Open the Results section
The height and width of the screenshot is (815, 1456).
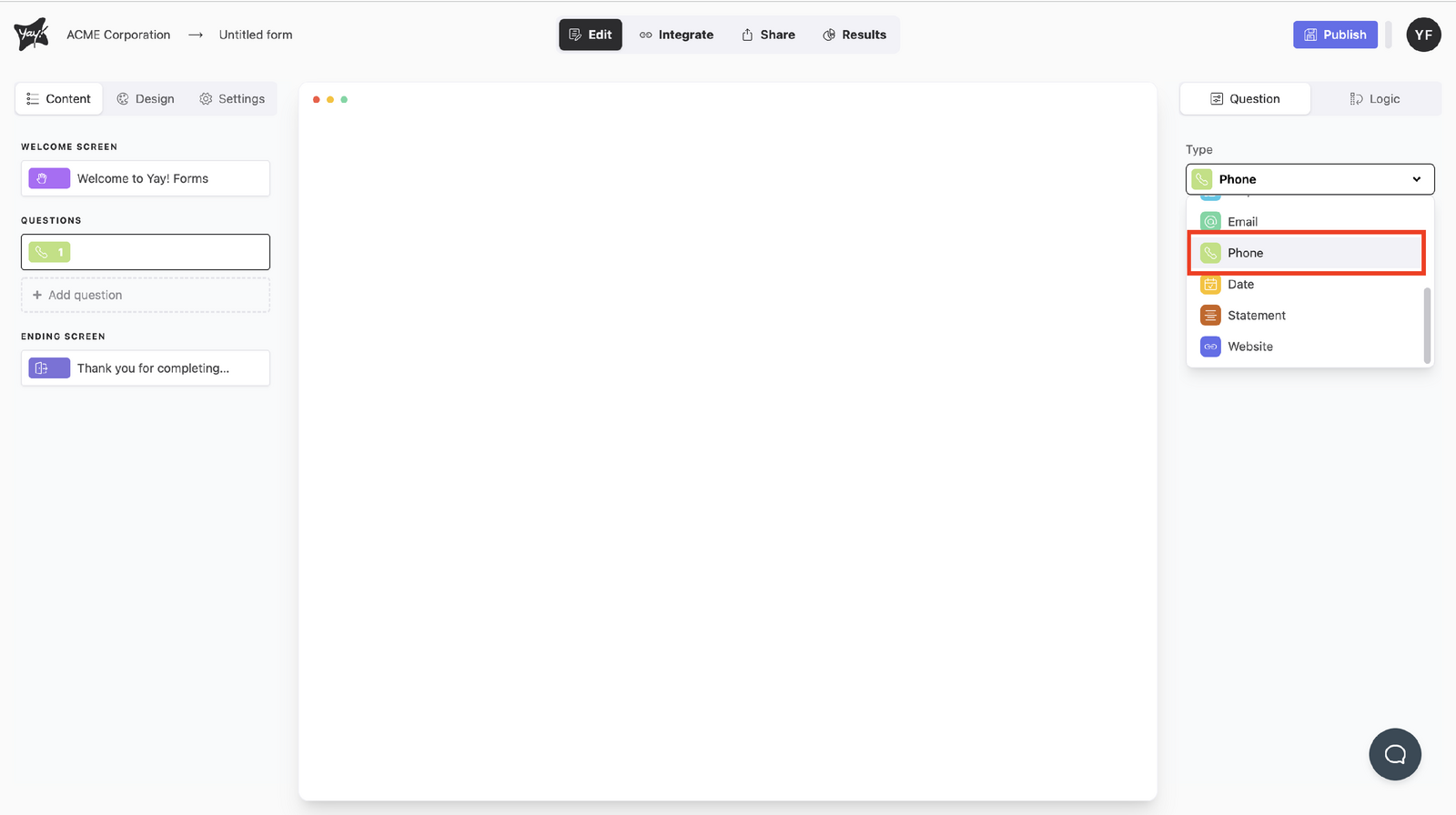[x=854, y=35]
